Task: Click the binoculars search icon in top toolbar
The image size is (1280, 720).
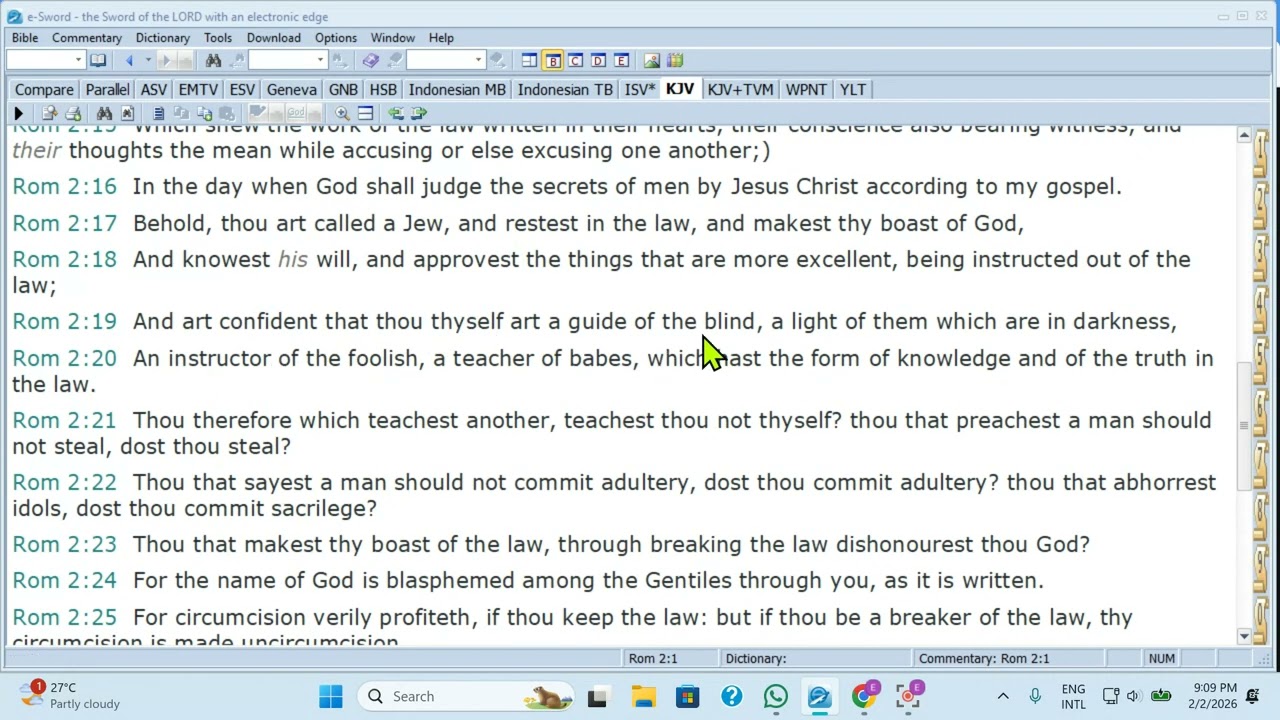Action: (213, 61)
